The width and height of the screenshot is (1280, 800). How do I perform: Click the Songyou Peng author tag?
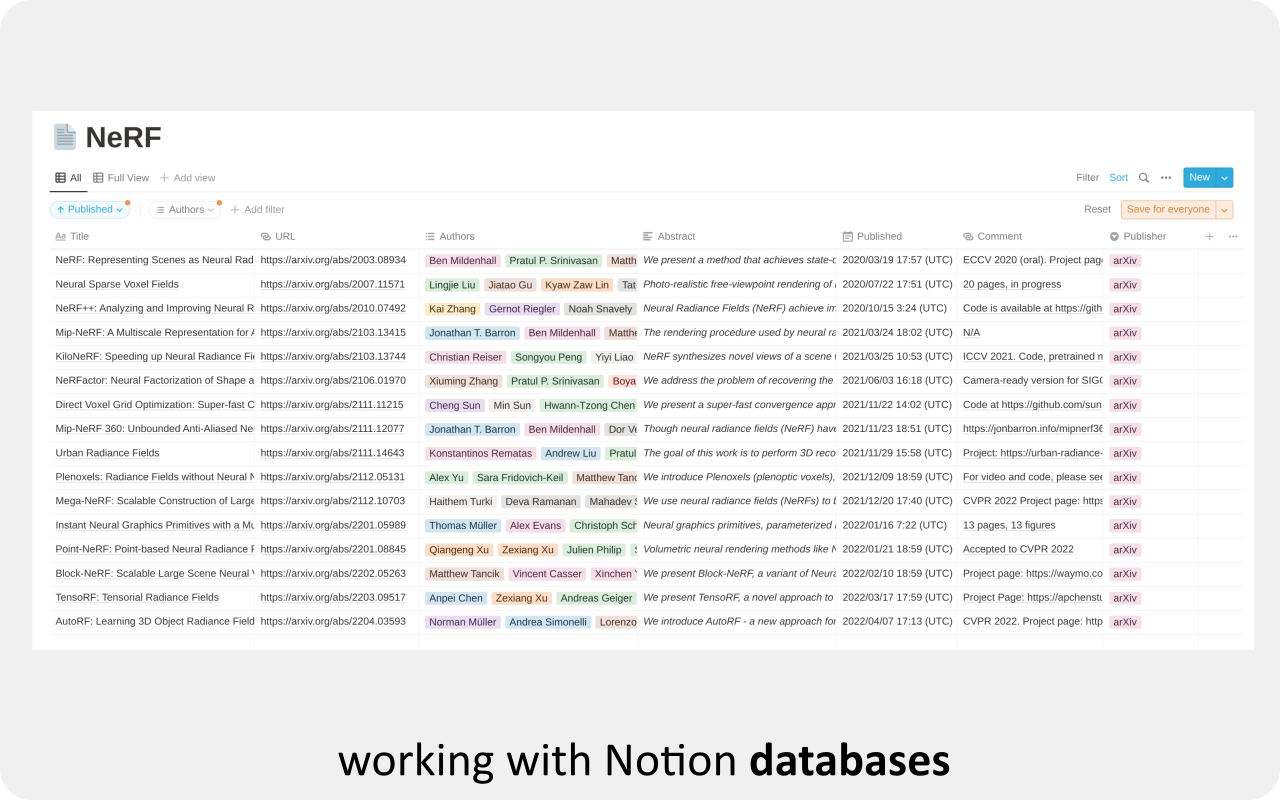click(548, 357)
